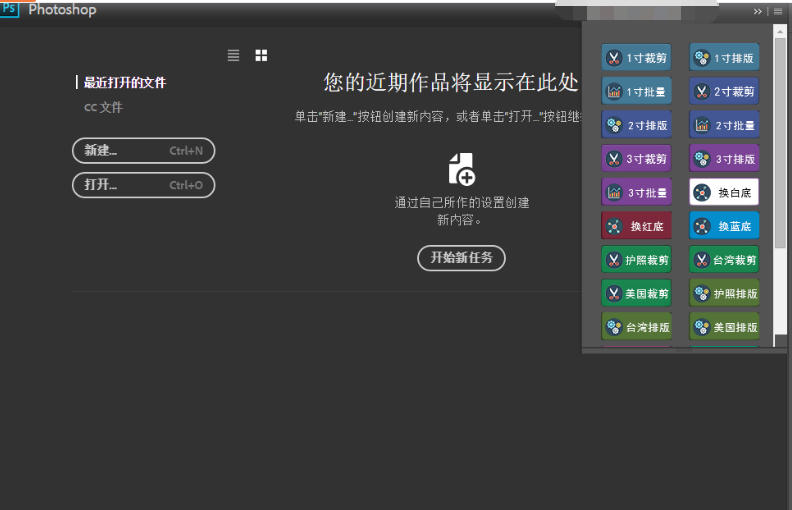Switch recent files to thumbnail grid view

tap(261, 55)
